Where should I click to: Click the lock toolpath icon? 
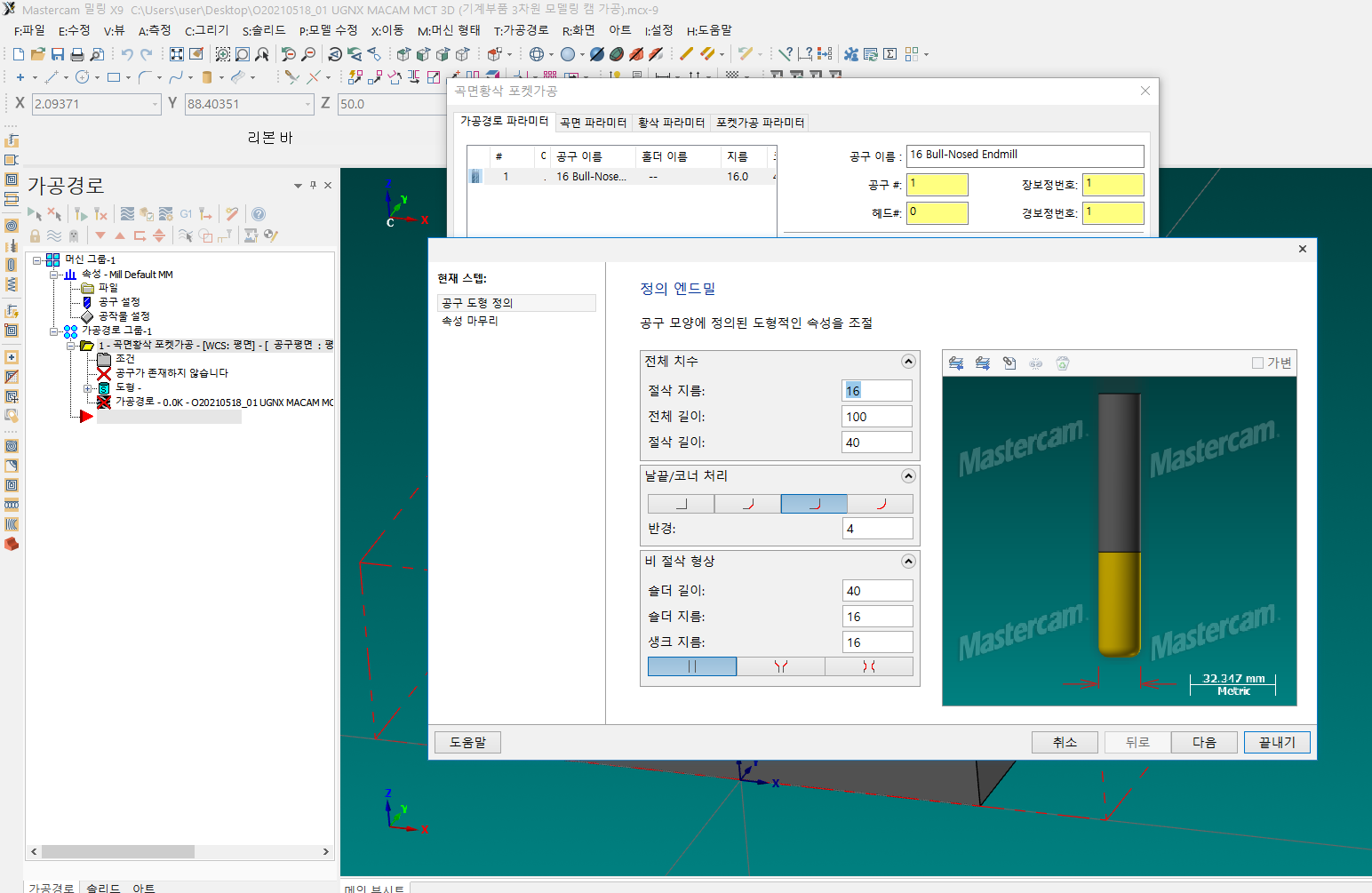pos(35,235)
